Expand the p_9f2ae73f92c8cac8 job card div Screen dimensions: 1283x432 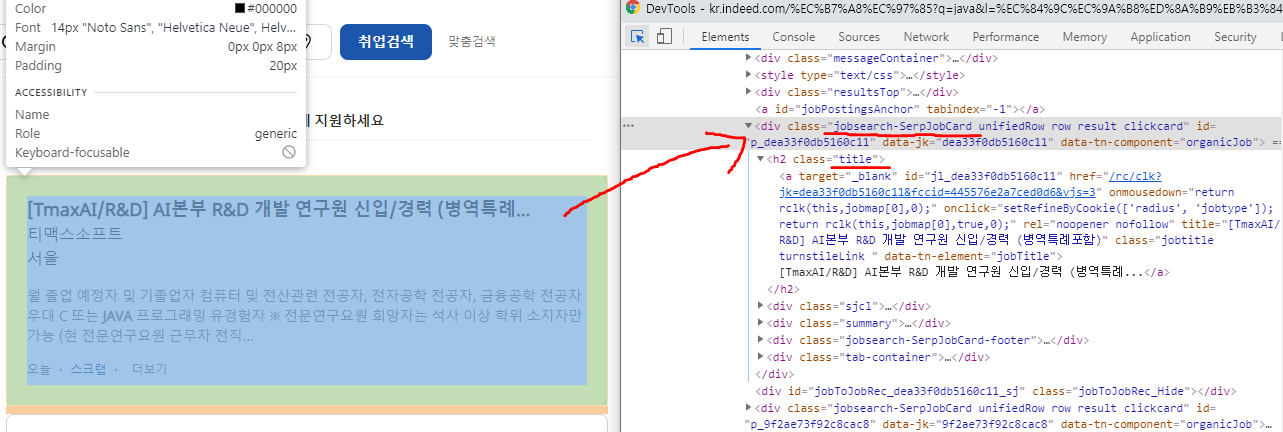(x=749, y=408)
